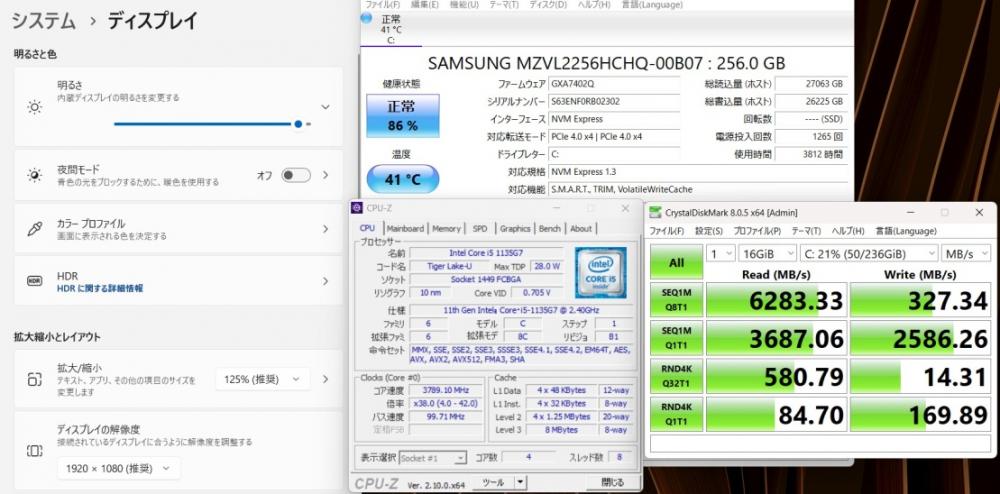Run the SEQ1M Q8T1 test
Screen dimensions: 1000x494
click(x=676, y=300)
